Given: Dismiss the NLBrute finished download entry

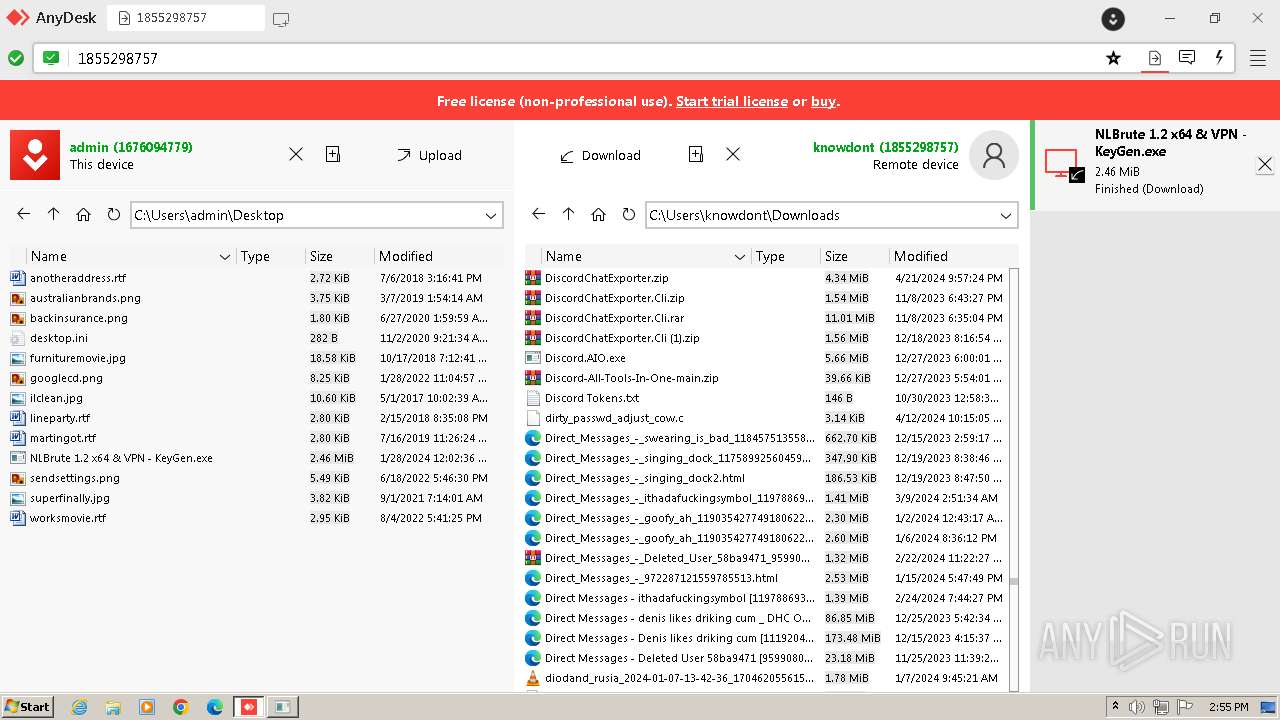Looking at the screenshot, I should click(x=1265, y=164).
